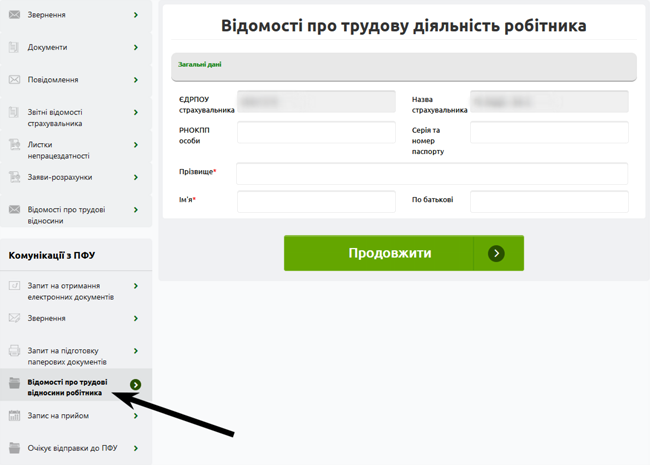
Task: Click the printer icon beside Запит на підготовку
Action: click(x=14, y=351)
